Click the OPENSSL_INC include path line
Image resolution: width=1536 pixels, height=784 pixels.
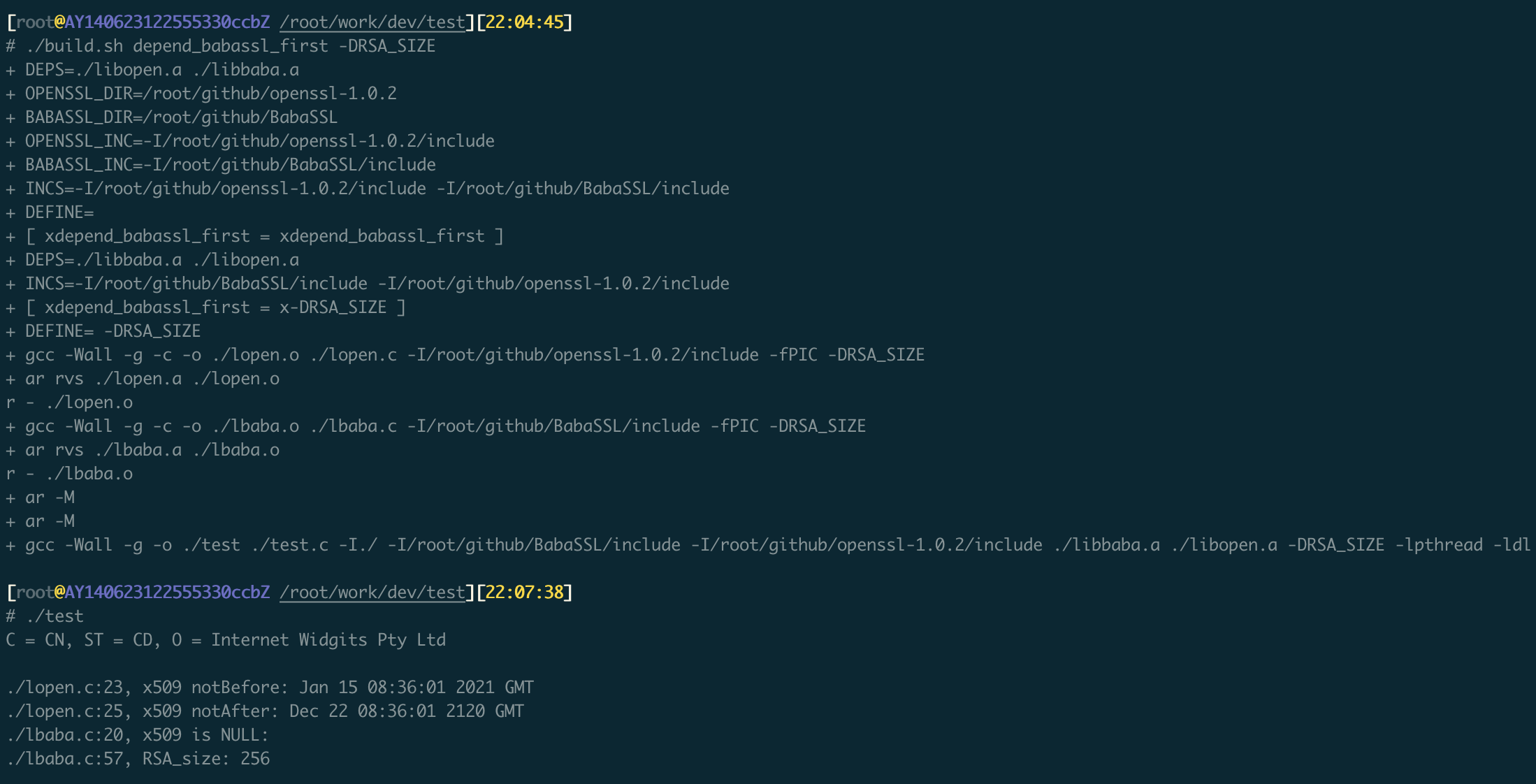259,141
